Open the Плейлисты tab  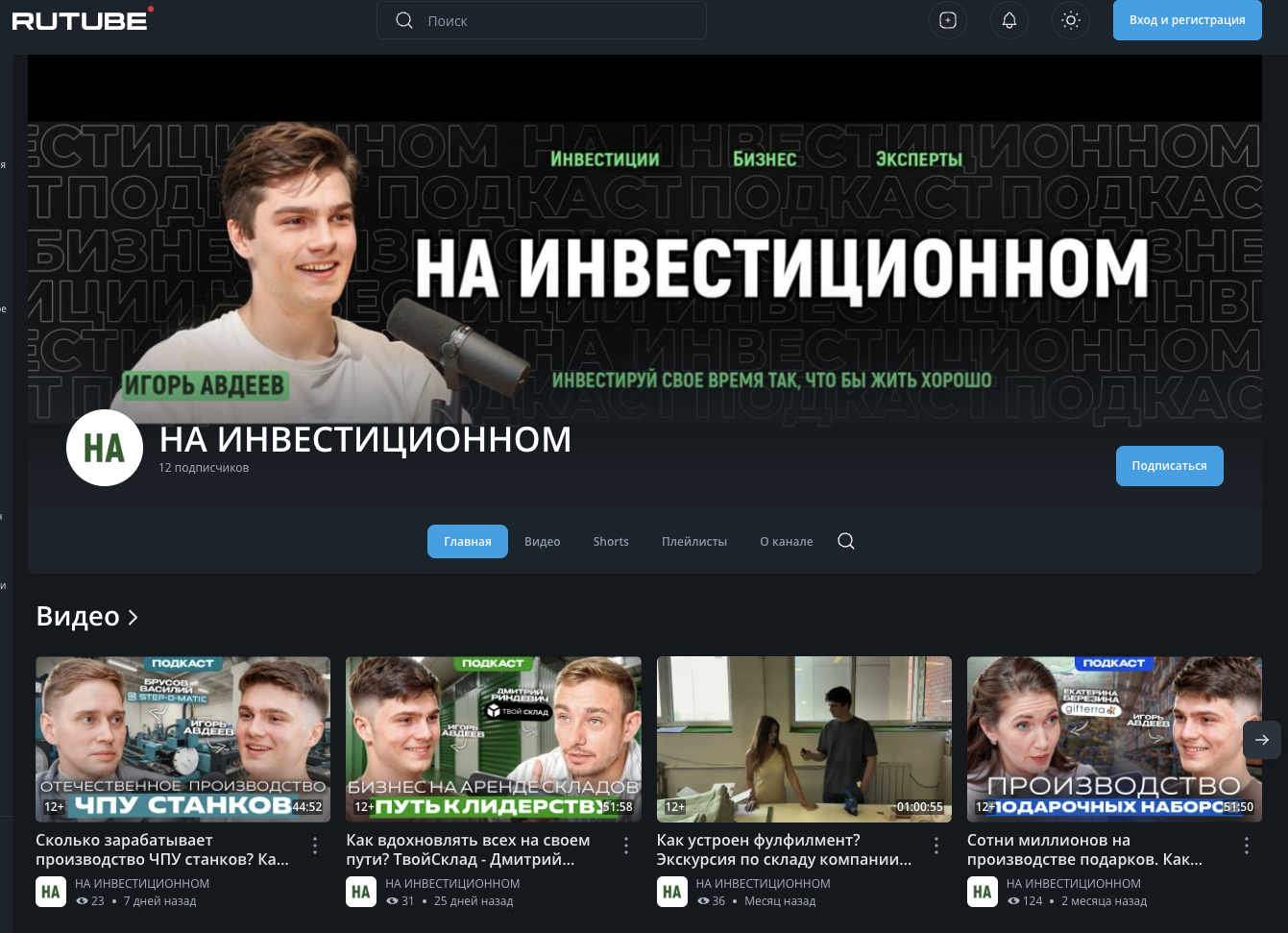tap(694, 541)
